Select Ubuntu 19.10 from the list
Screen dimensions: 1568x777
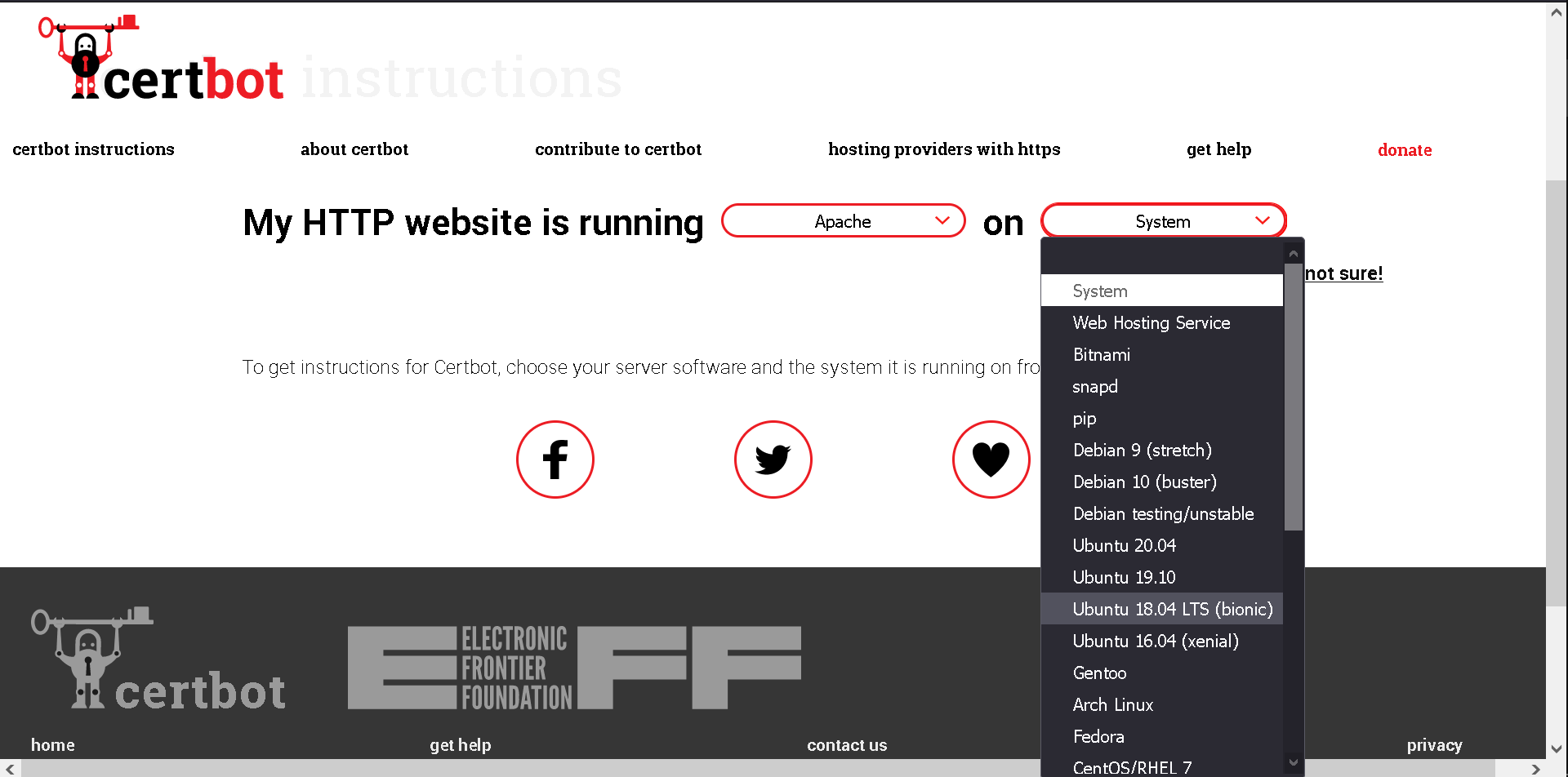[1162, 578]
